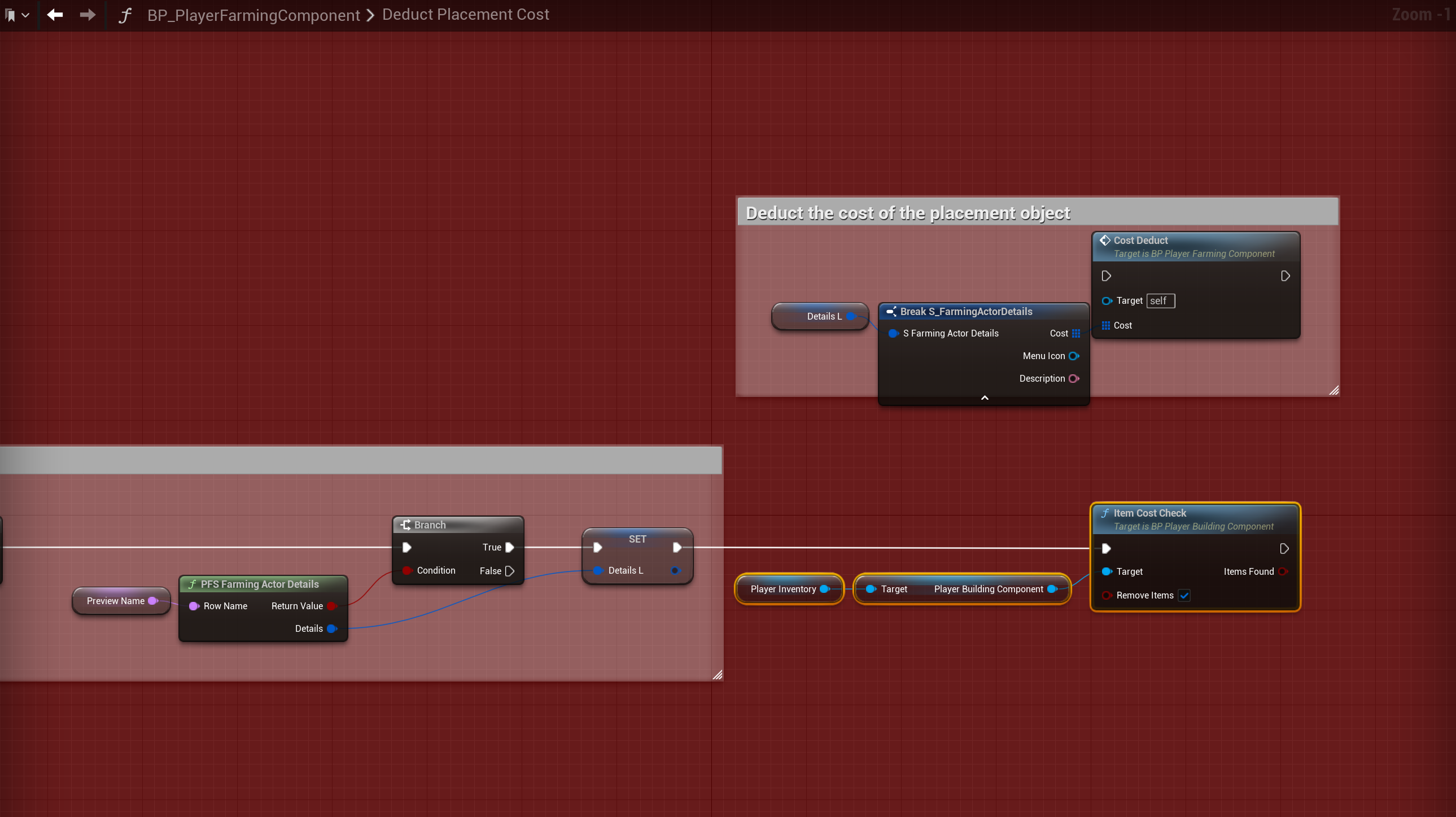1456x817 pixels.
Task: Collapse the Break S_FarmingActorDetails node pins
Action: click(x=984, y=398)
